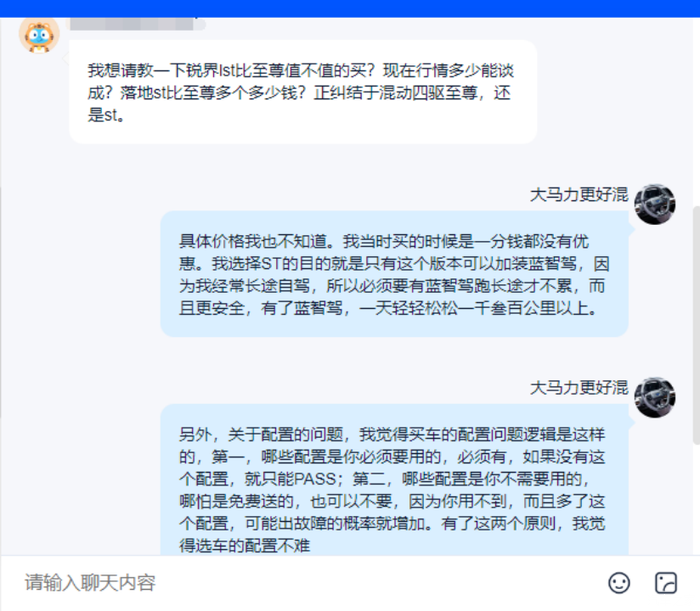
Task: Open second 大马力更好混 username label
Action: click(x=579, y=388)
